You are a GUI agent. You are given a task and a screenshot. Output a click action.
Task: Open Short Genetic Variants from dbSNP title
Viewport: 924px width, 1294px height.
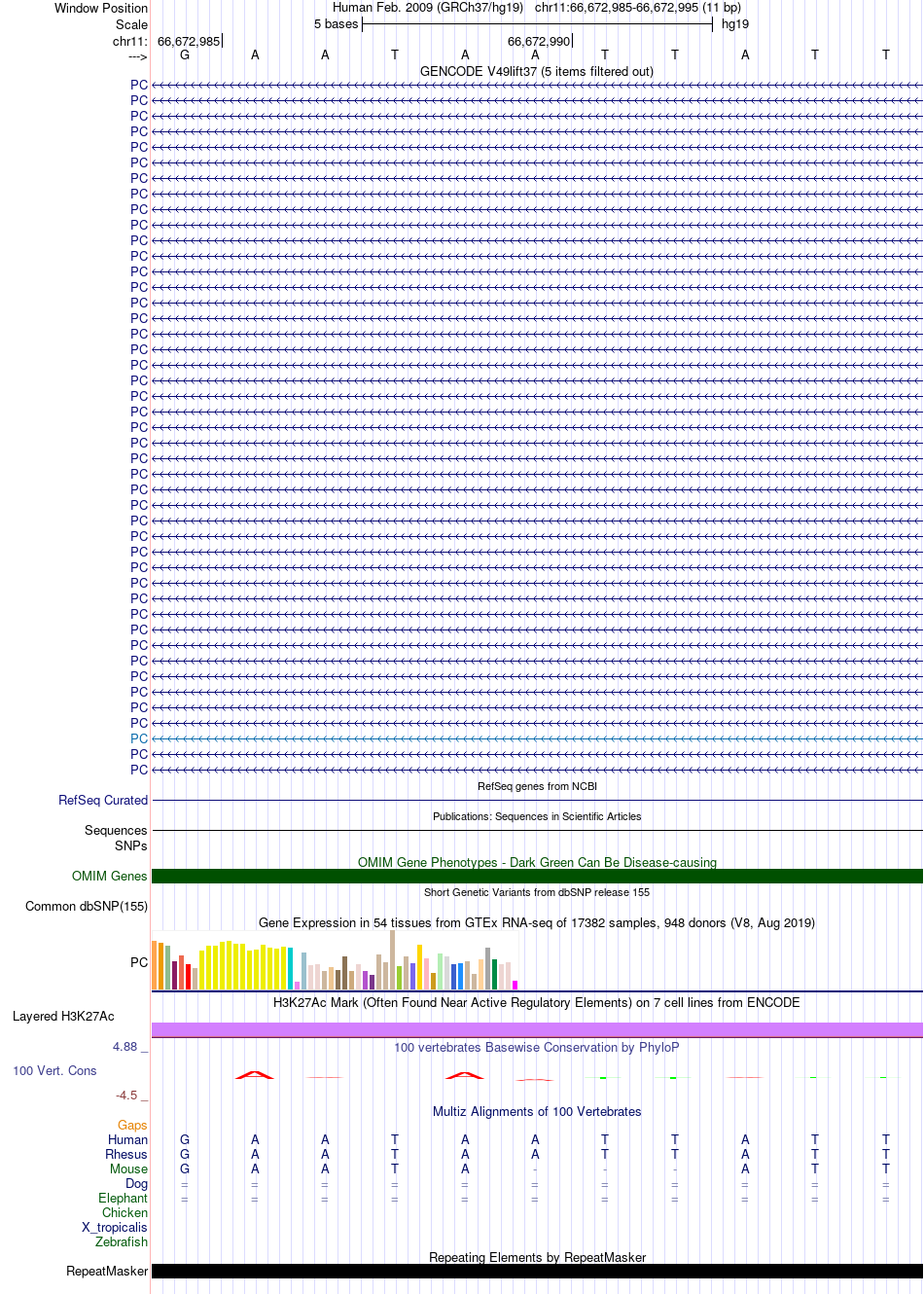[x=537, y=892]
